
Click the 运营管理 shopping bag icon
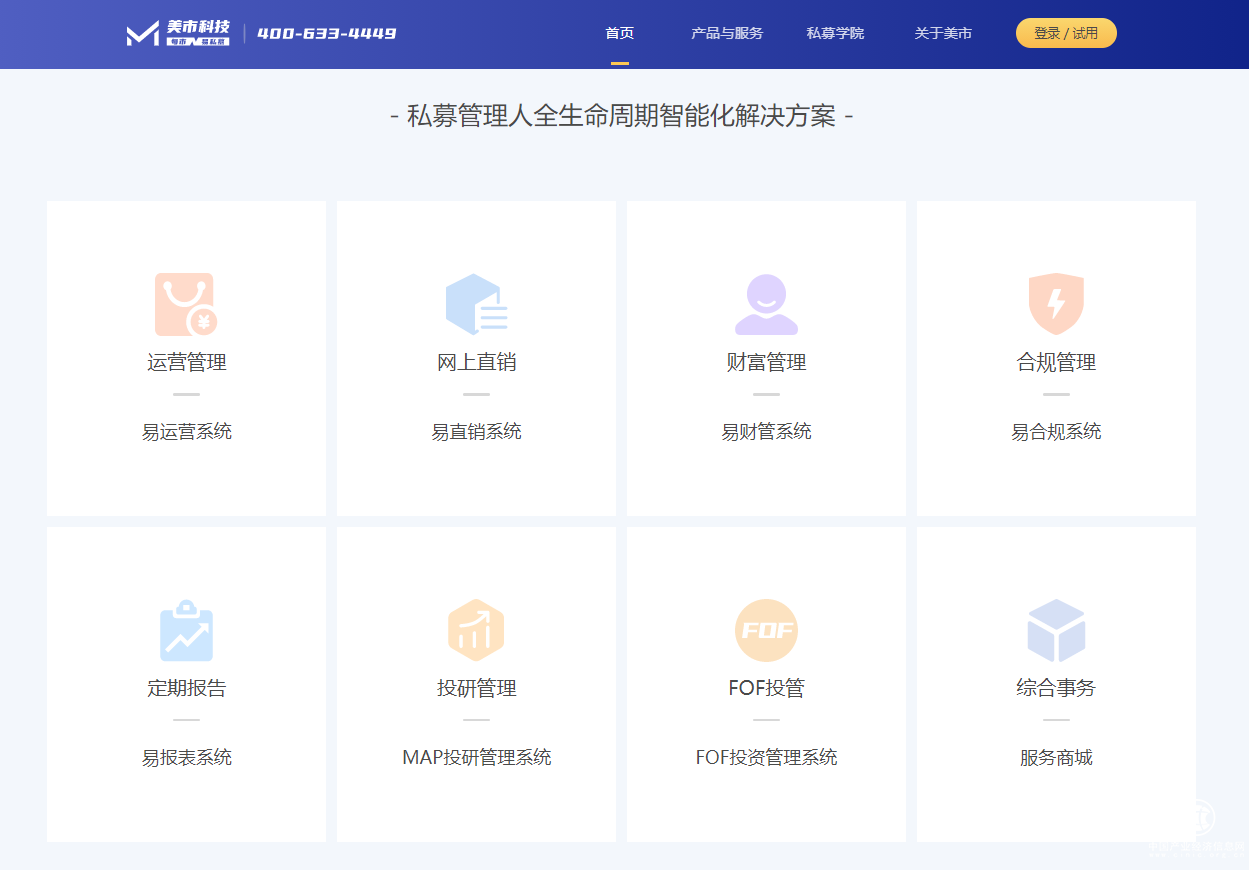point(186,303)
